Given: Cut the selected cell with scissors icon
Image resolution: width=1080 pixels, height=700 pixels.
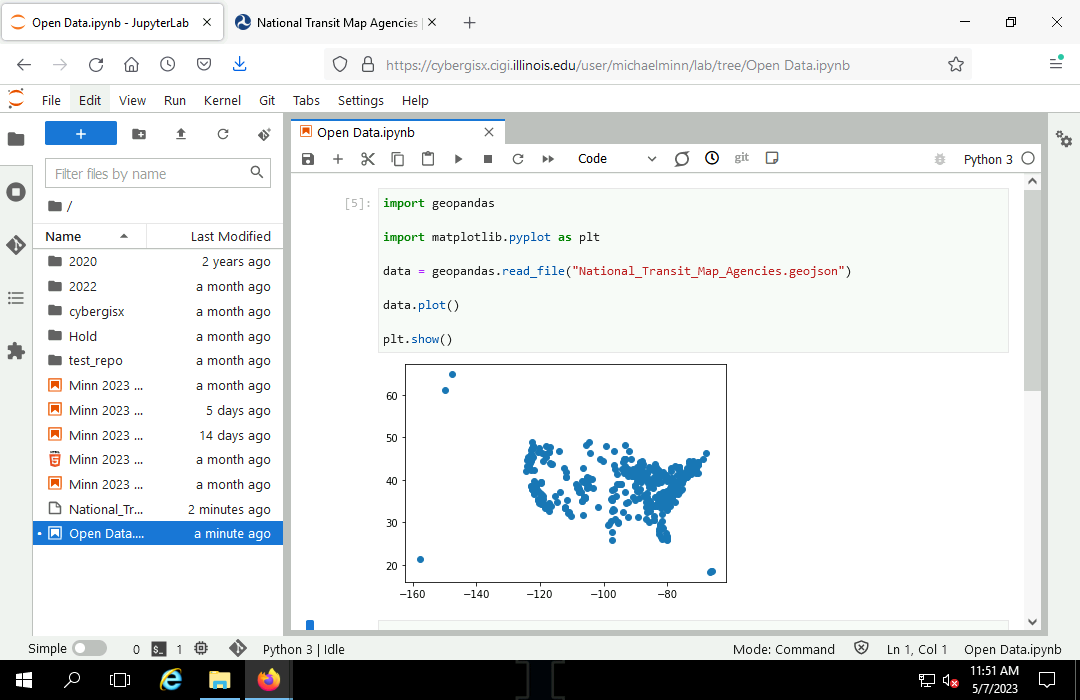Looking at the screenshot, I should [367, 159].
